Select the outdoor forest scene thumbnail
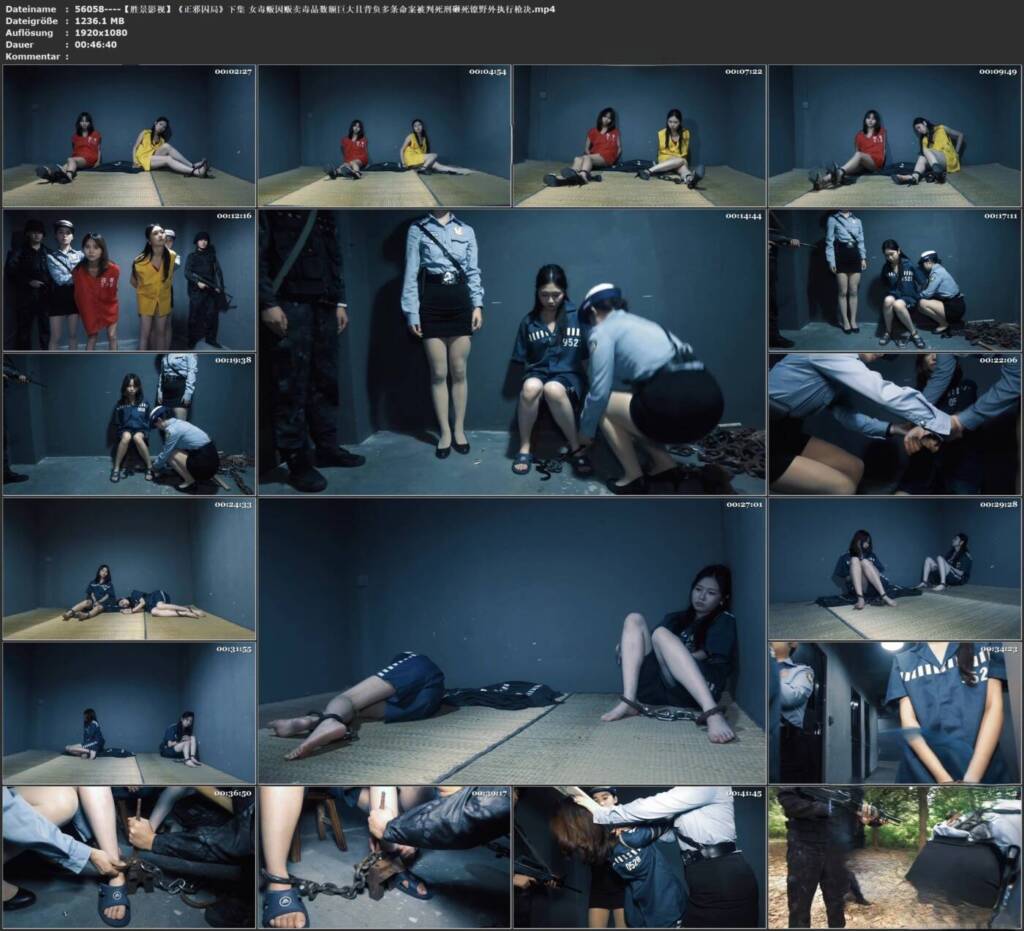This screenshot has width=1024, height=931. tap(895, 858)
